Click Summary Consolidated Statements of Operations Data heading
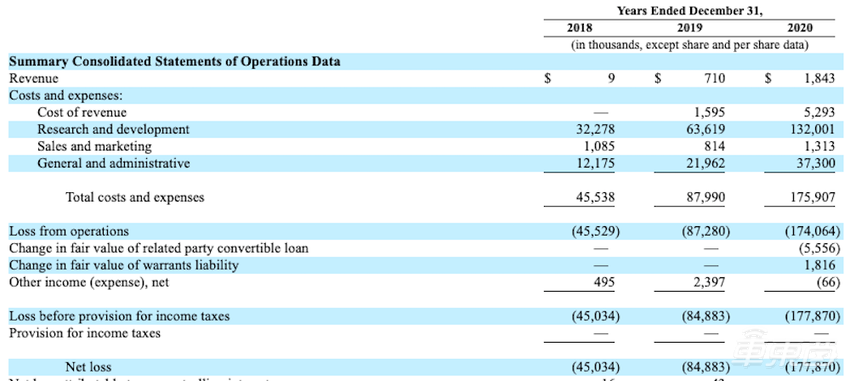This screenshot has width=850, height=381. tap(175, 62)
